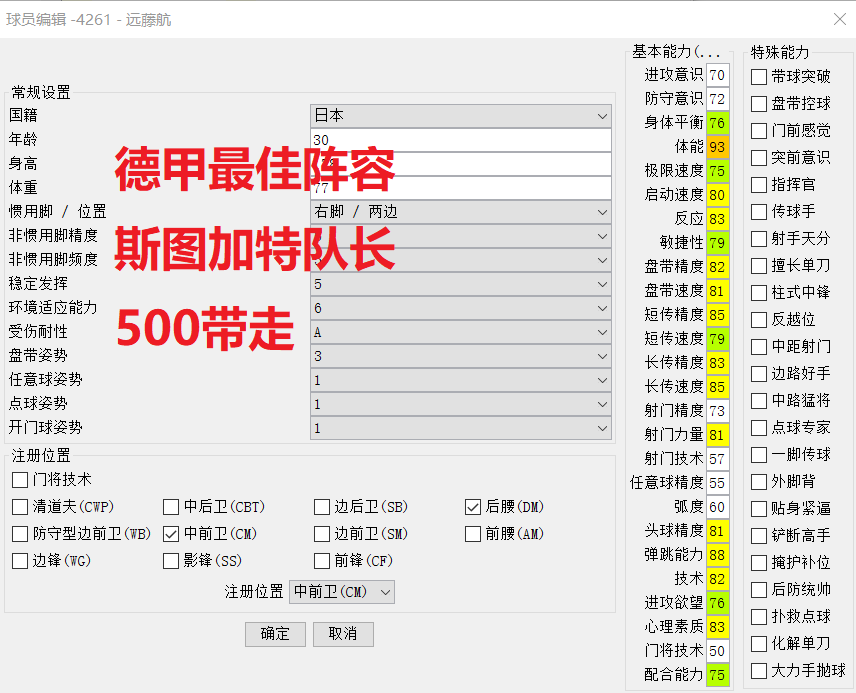Image resolution: width=856 pixels, height=693 pixels.
Task: Click the 门将技术 value field 50
Action: 717,651
